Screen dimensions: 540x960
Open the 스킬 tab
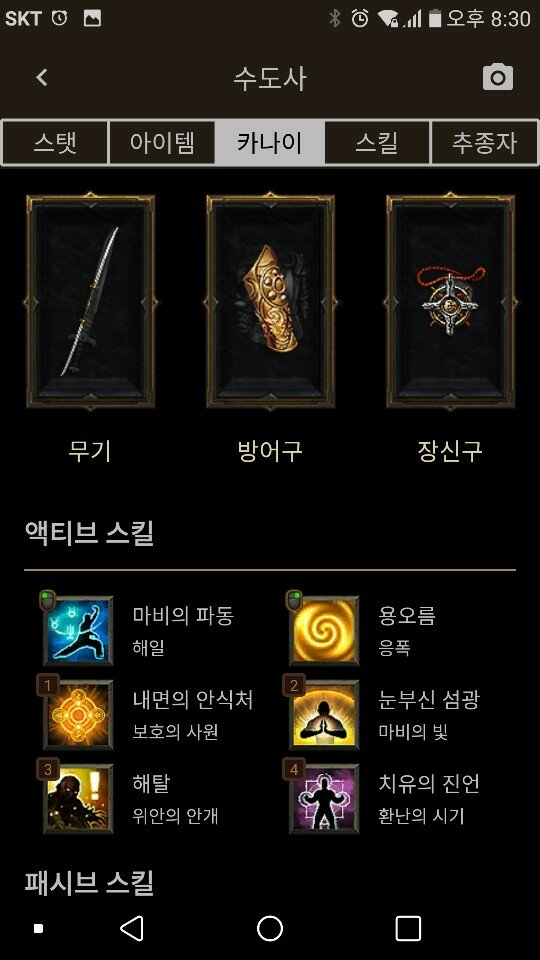[x=377, y=143]
